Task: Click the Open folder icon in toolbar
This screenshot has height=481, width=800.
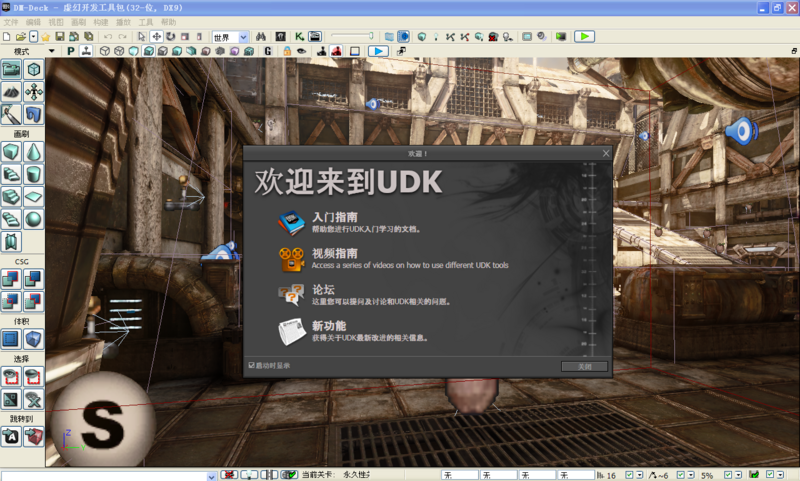Action: pos(20,37)
